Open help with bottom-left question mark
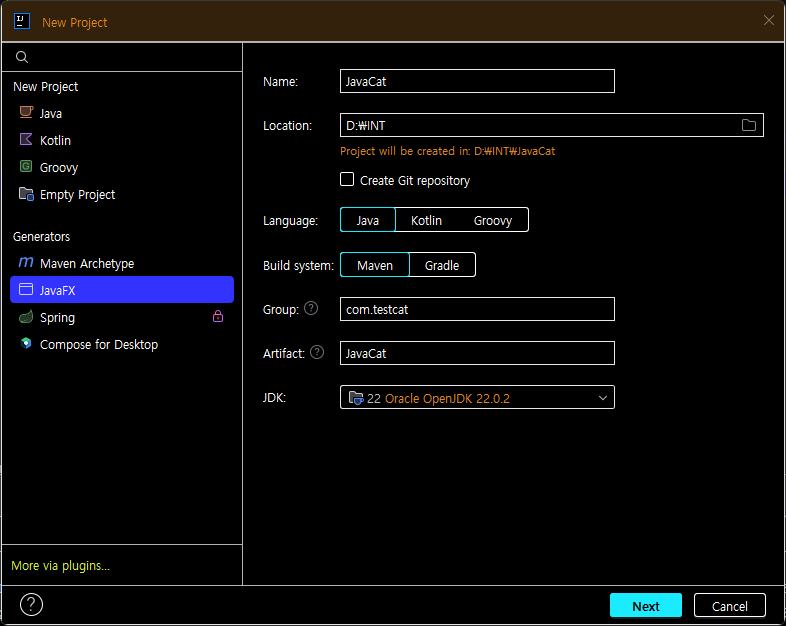786x626 pixels. click(x=32, y=604)
